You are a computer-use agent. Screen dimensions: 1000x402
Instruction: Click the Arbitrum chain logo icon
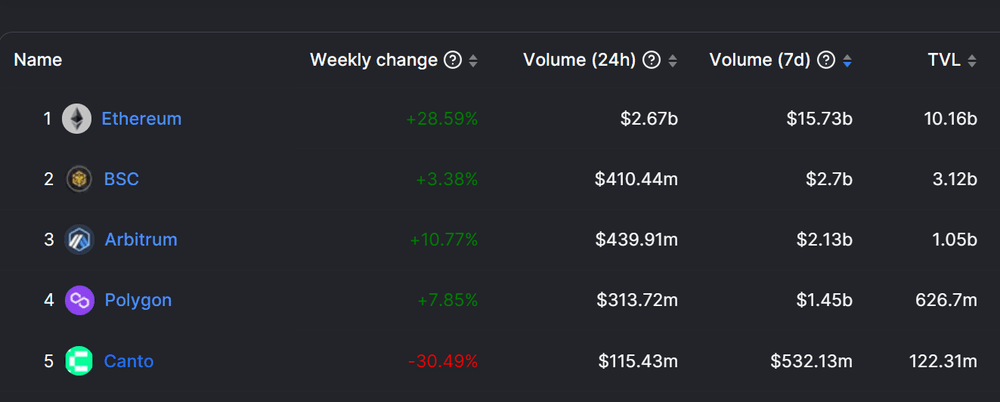[79, 240]
